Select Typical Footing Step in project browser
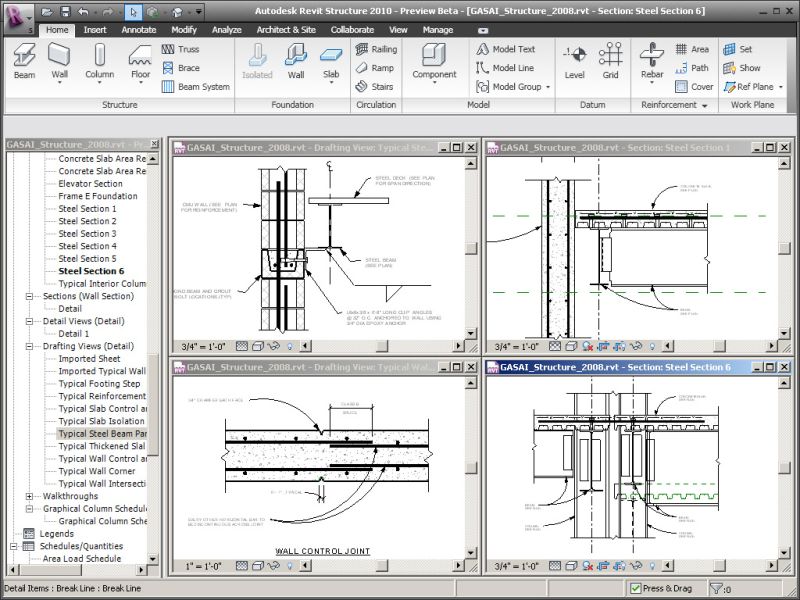 coord(99,384)
